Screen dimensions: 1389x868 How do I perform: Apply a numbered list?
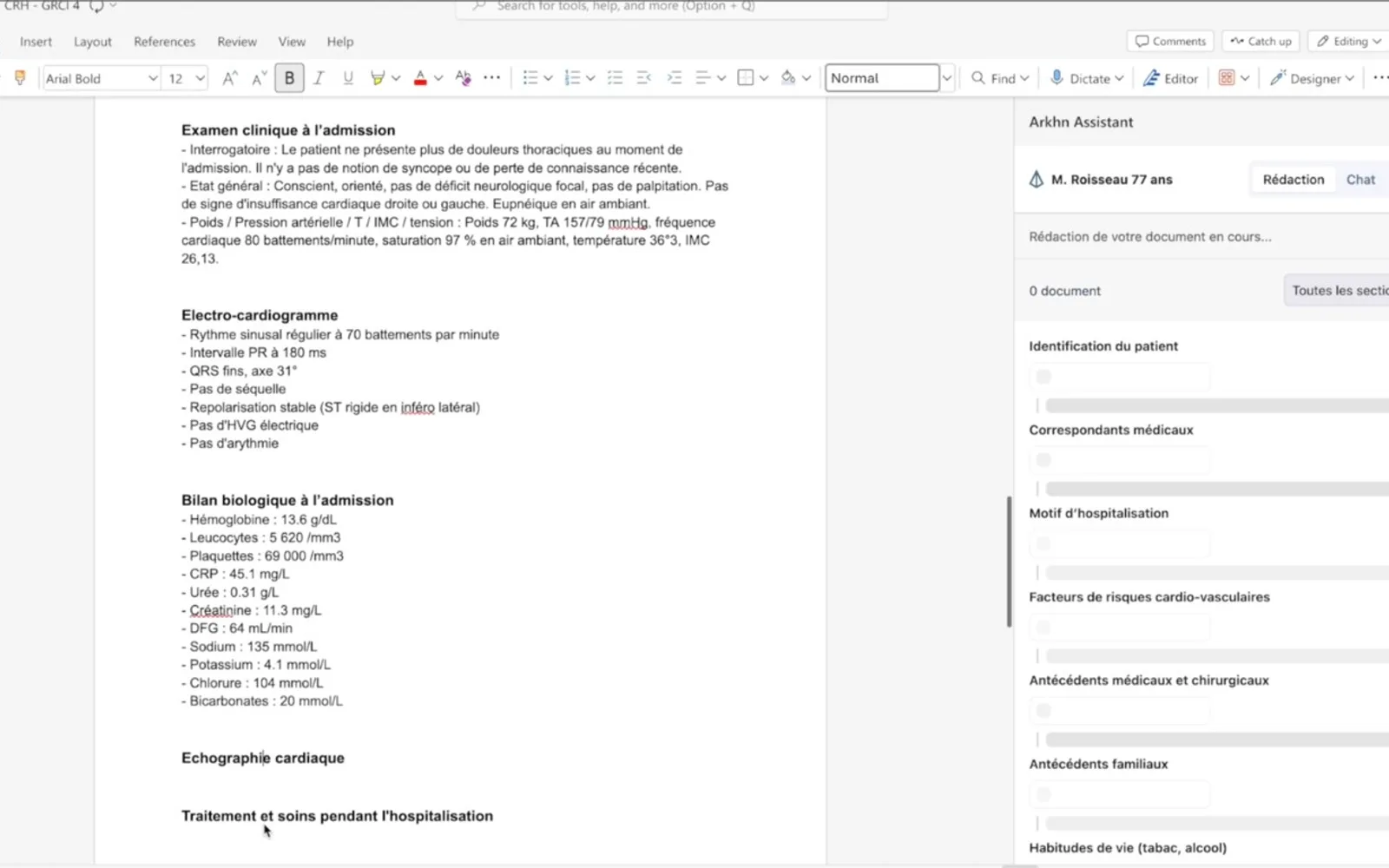[572, 78]
